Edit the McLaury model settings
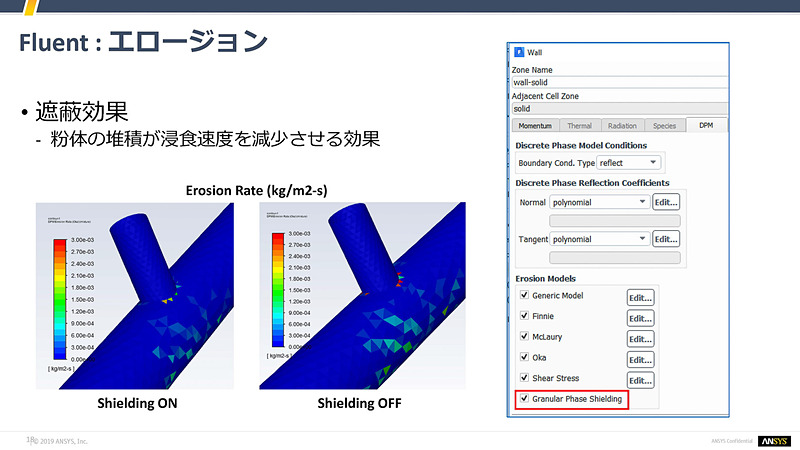This screenshot has height=450, width=800. (640, 339)
